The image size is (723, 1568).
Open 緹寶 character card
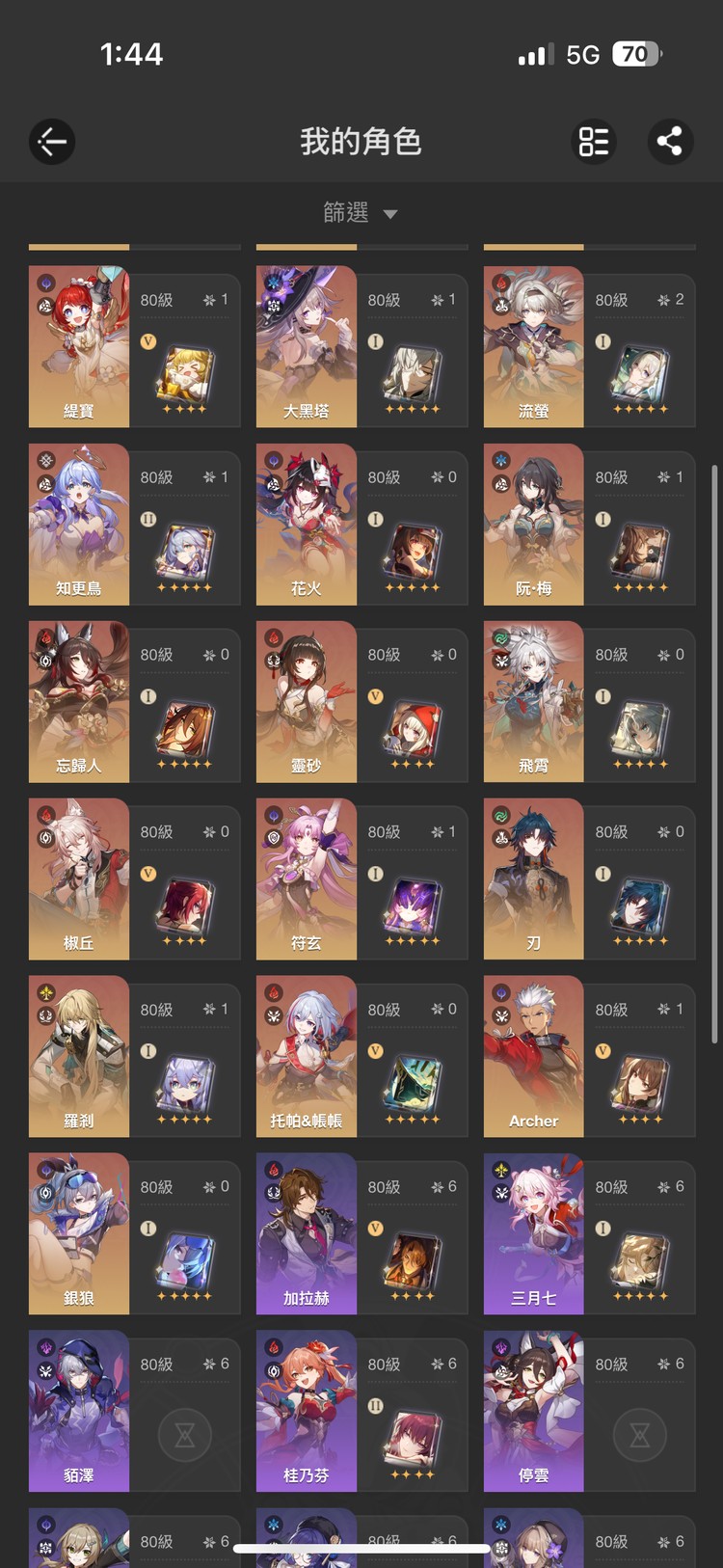[134, 347]
